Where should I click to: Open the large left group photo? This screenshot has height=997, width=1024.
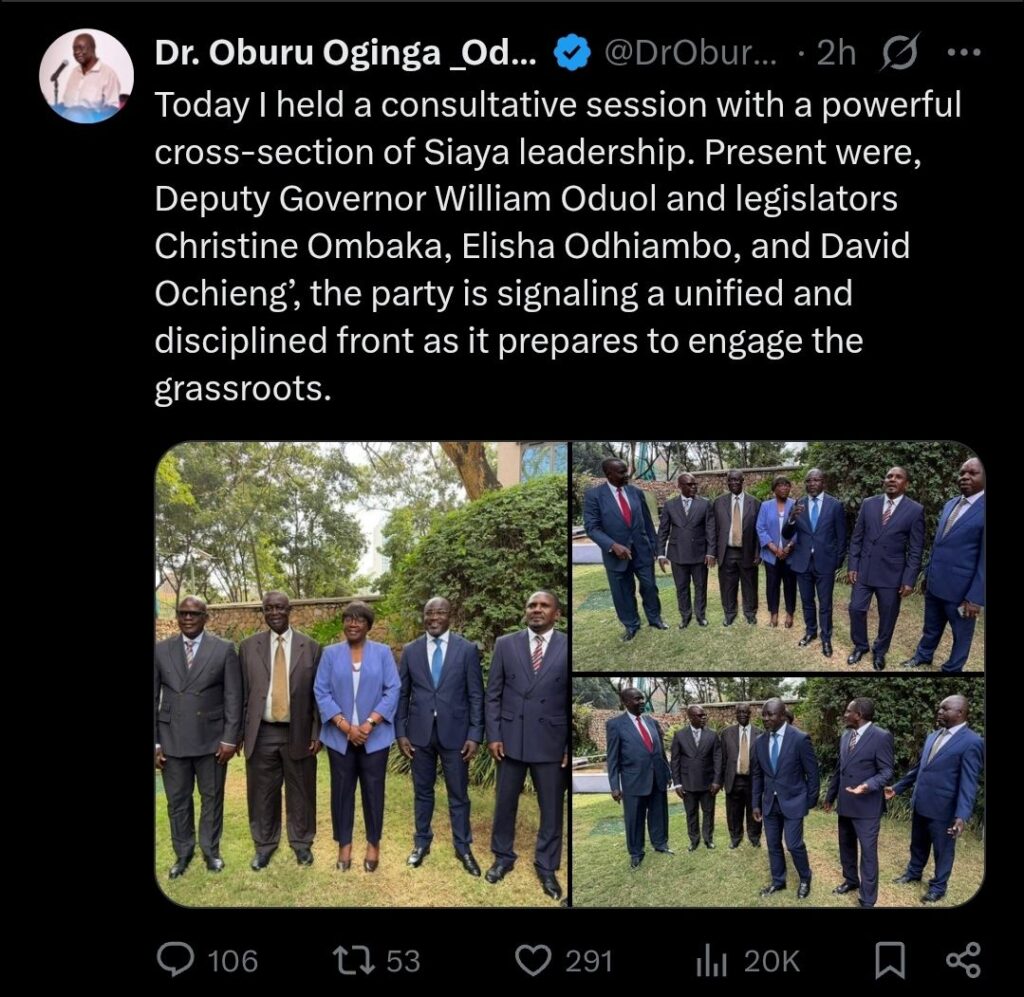[x=361, y=674]
